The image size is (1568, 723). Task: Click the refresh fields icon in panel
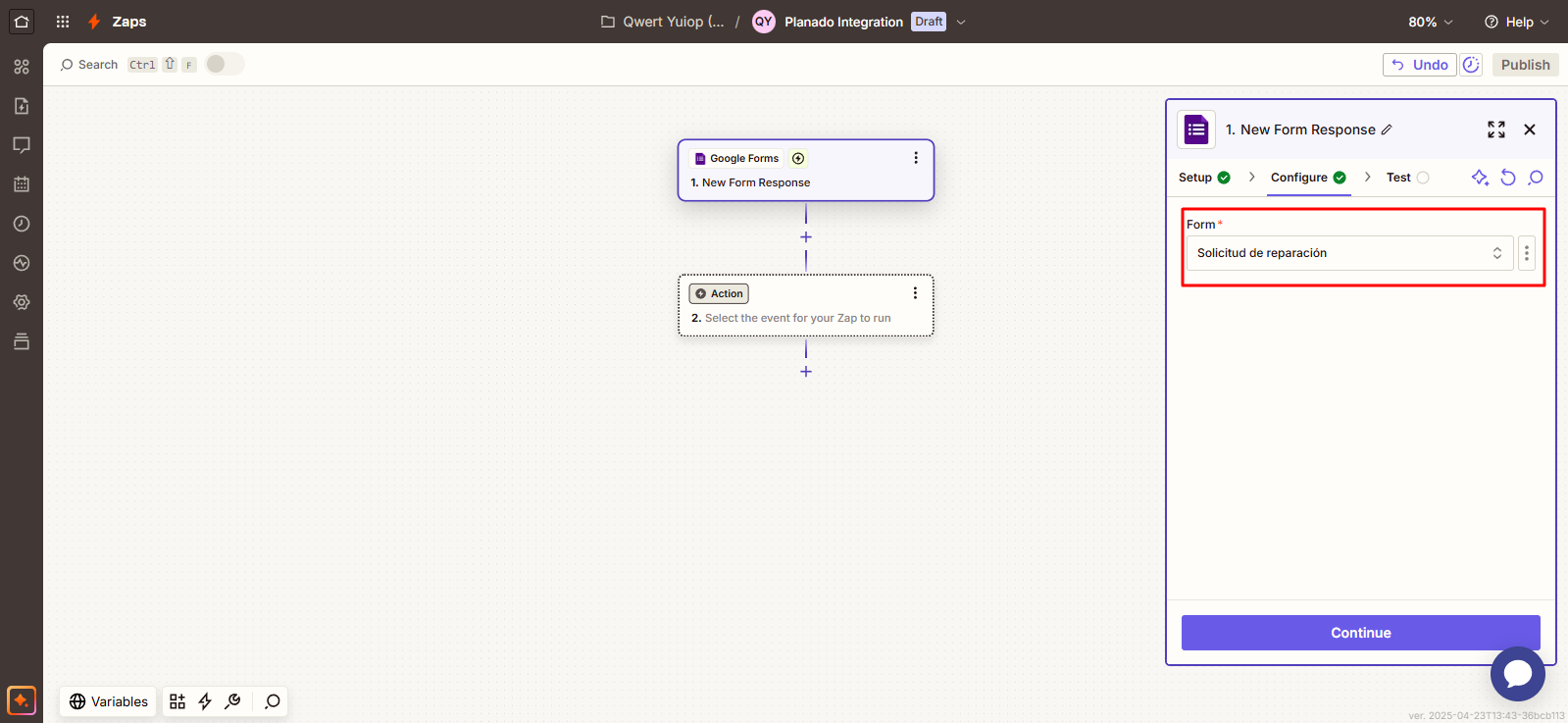coord(1508,178)
